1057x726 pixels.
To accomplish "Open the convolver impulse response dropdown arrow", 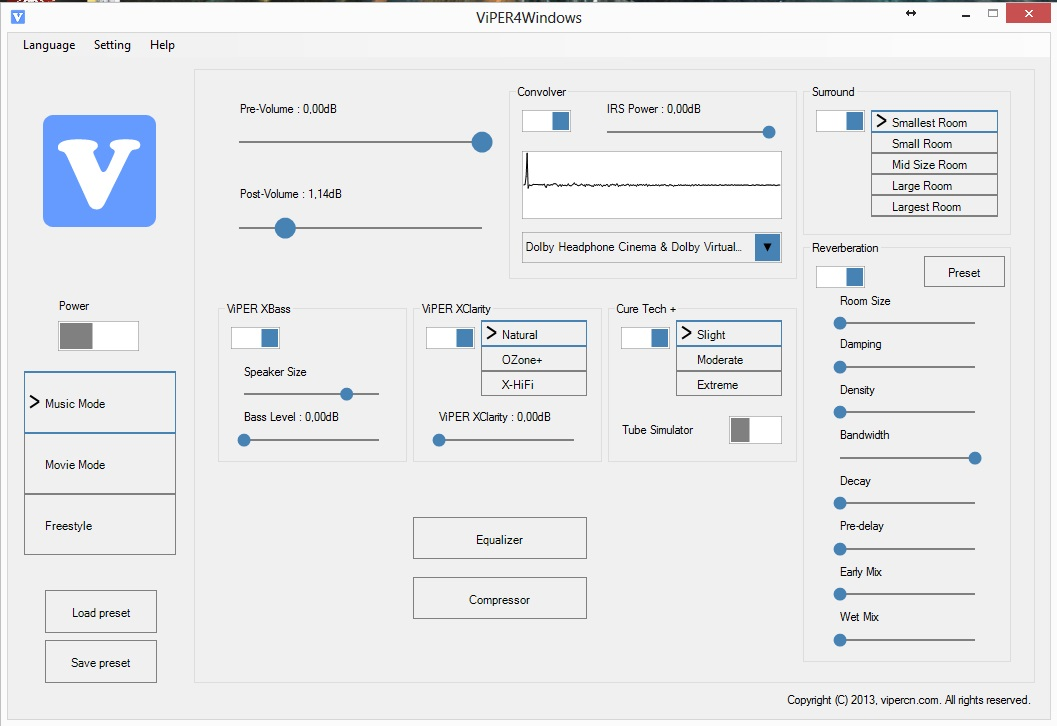I will 767,247.
